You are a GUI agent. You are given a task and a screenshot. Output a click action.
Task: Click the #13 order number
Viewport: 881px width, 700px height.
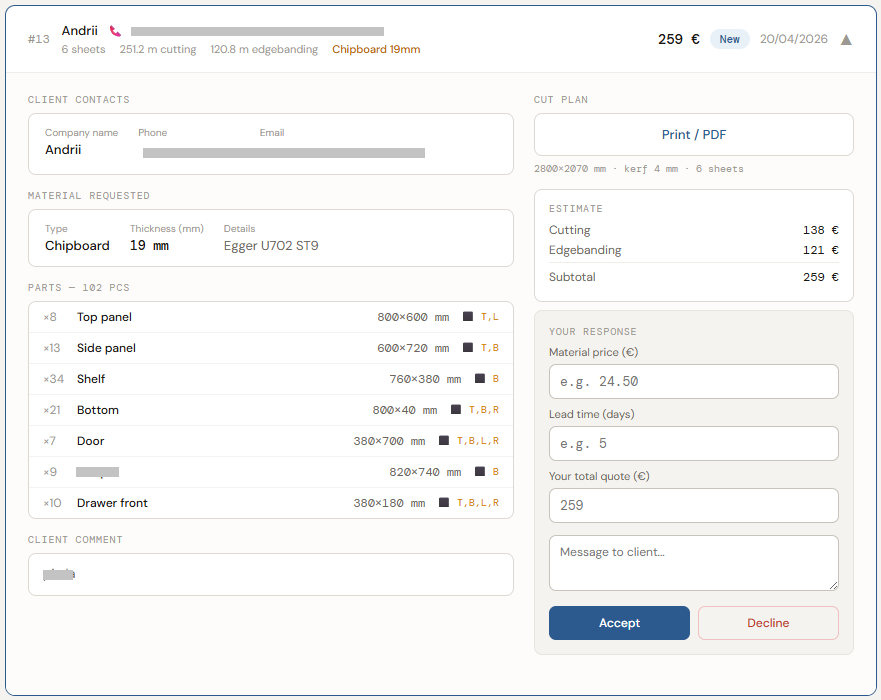pyautogui.click(x=39, y=39)
